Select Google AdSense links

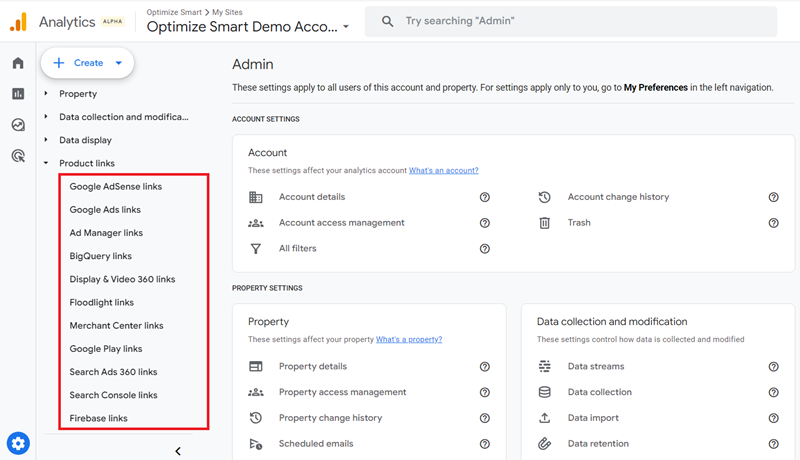click(x=116, y=187)
